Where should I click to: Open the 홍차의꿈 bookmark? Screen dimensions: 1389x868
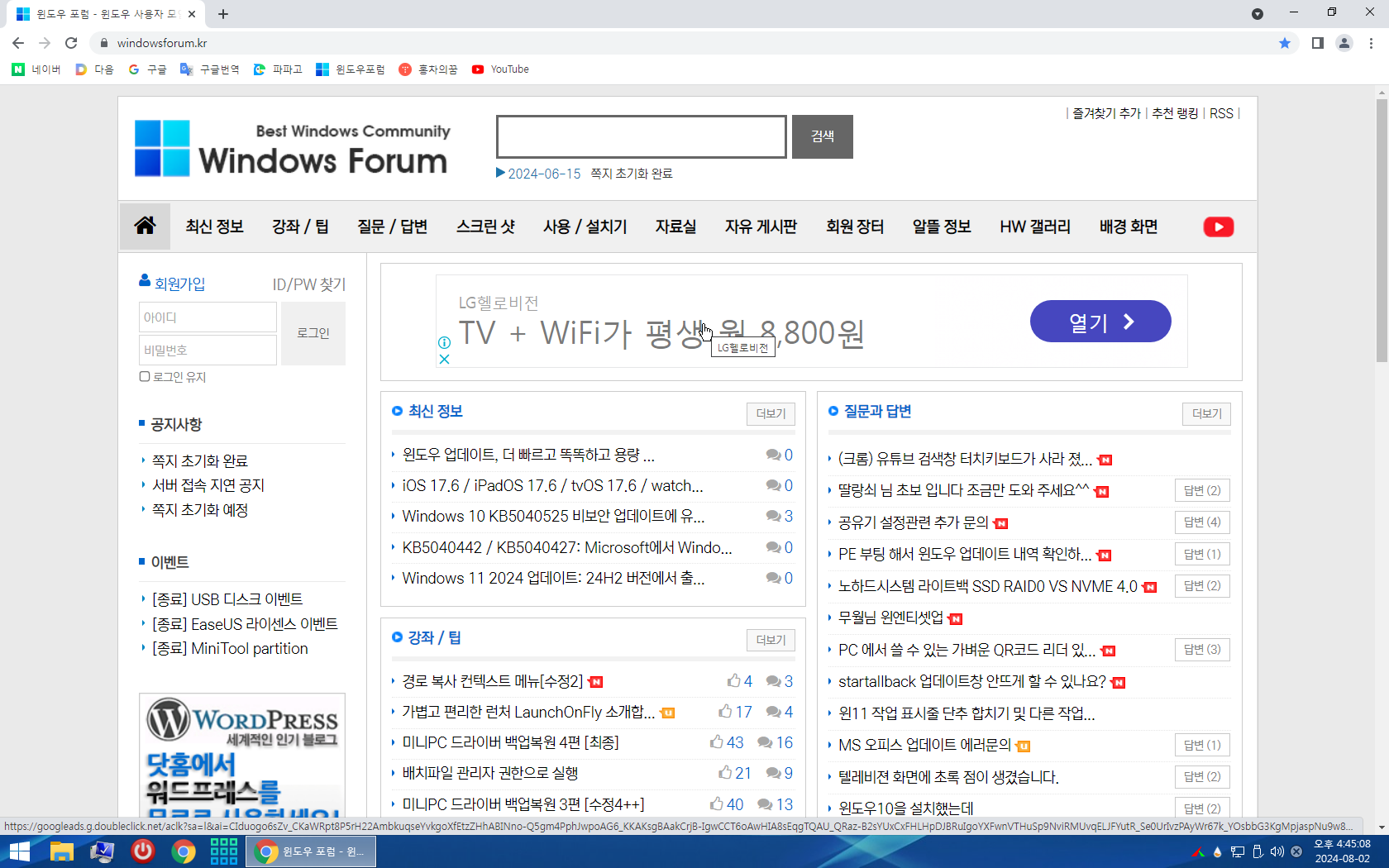[x=428, y=69]
